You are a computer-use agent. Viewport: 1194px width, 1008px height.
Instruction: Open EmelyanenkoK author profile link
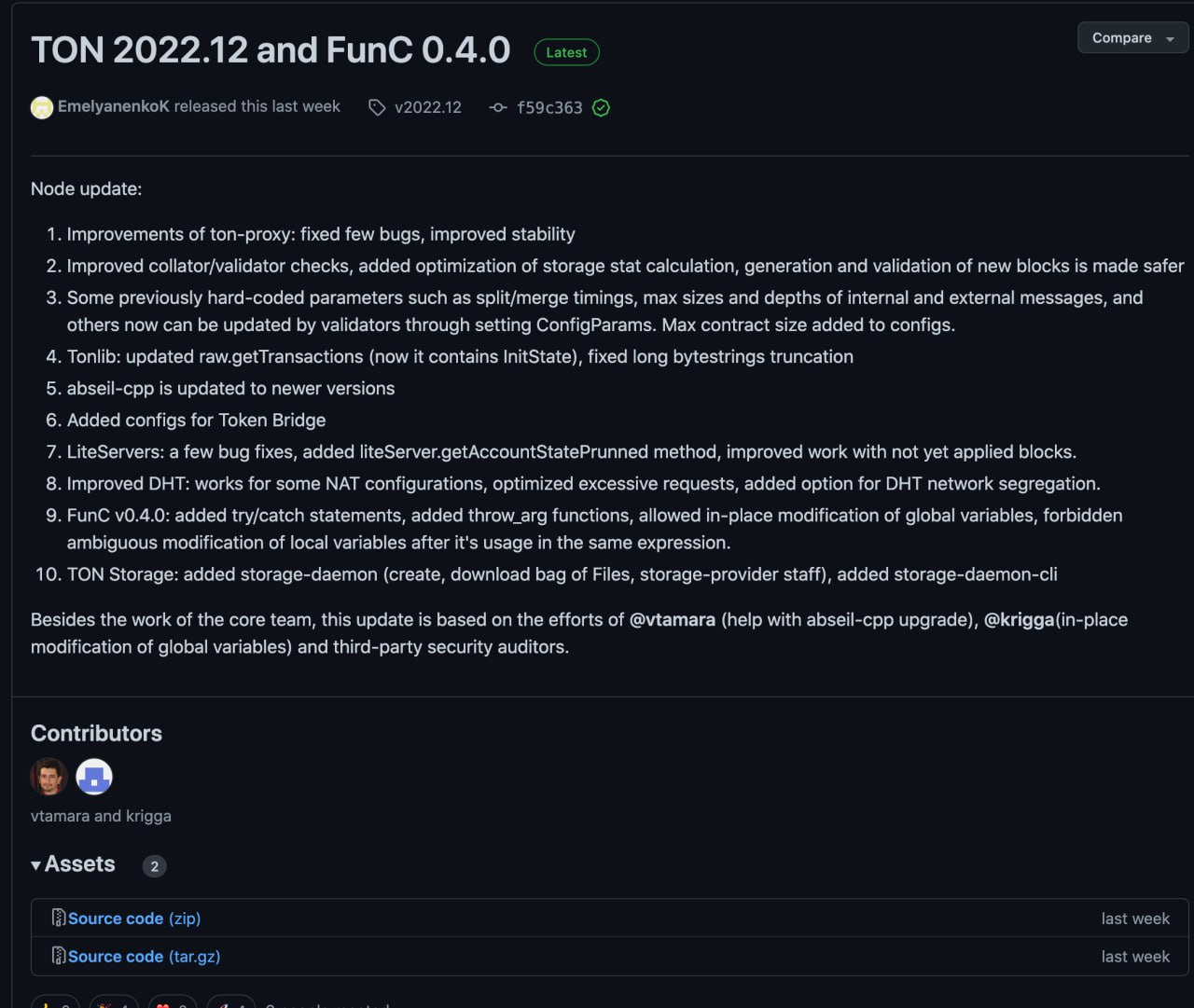(114, 106)
